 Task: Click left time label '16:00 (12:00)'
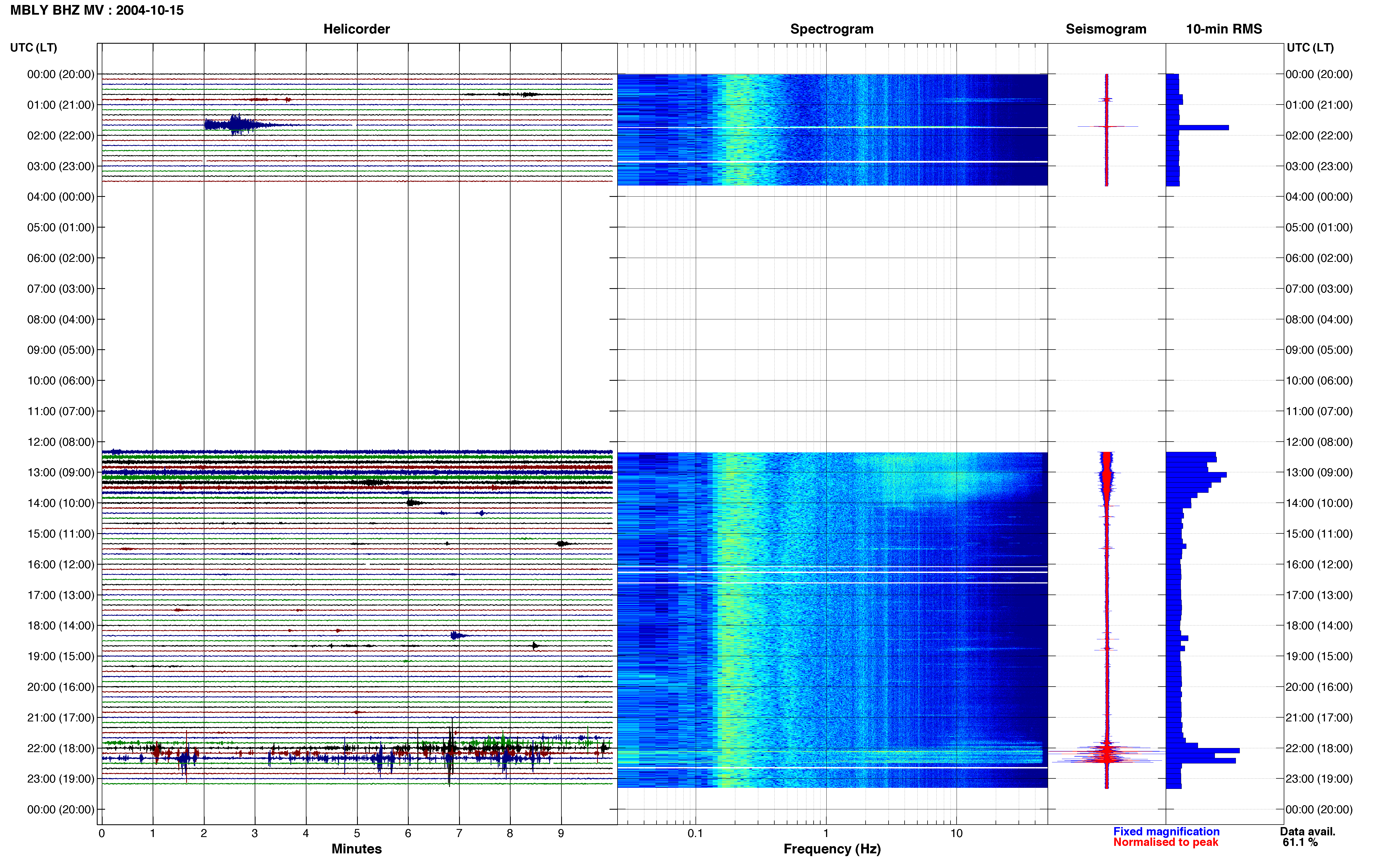61,564
